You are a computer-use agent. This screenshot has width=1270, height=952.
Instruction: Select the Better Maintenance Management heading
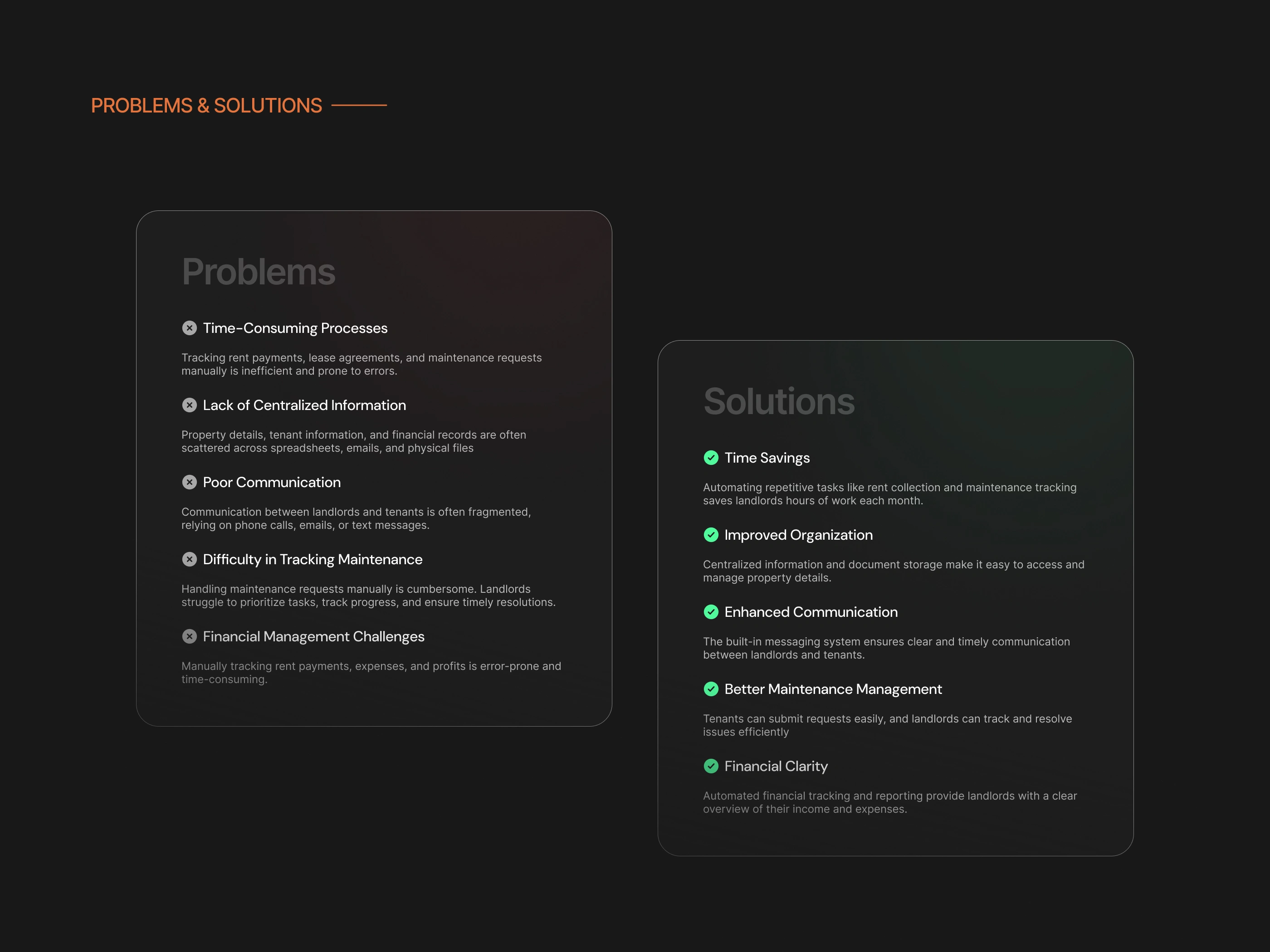tap(833, 689)
